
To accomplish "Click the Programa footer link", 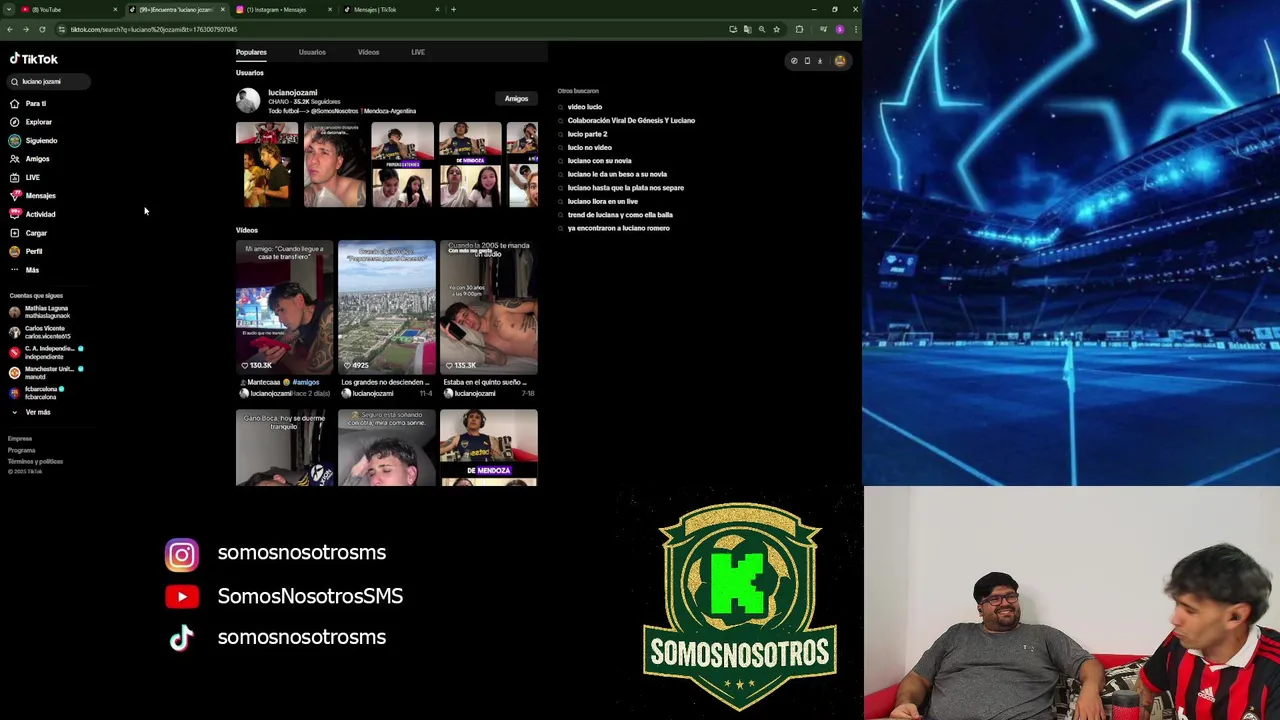I will (21, 450).
